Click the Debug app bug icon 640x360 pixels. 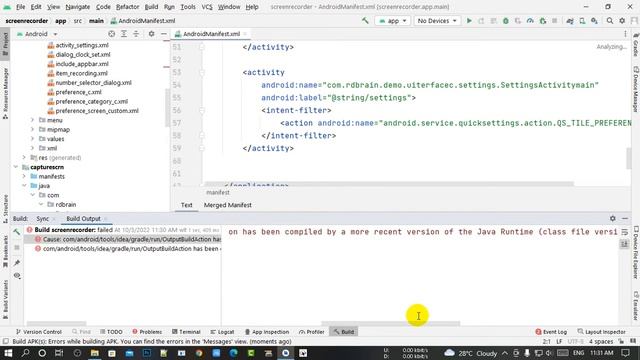coord(506,20)
